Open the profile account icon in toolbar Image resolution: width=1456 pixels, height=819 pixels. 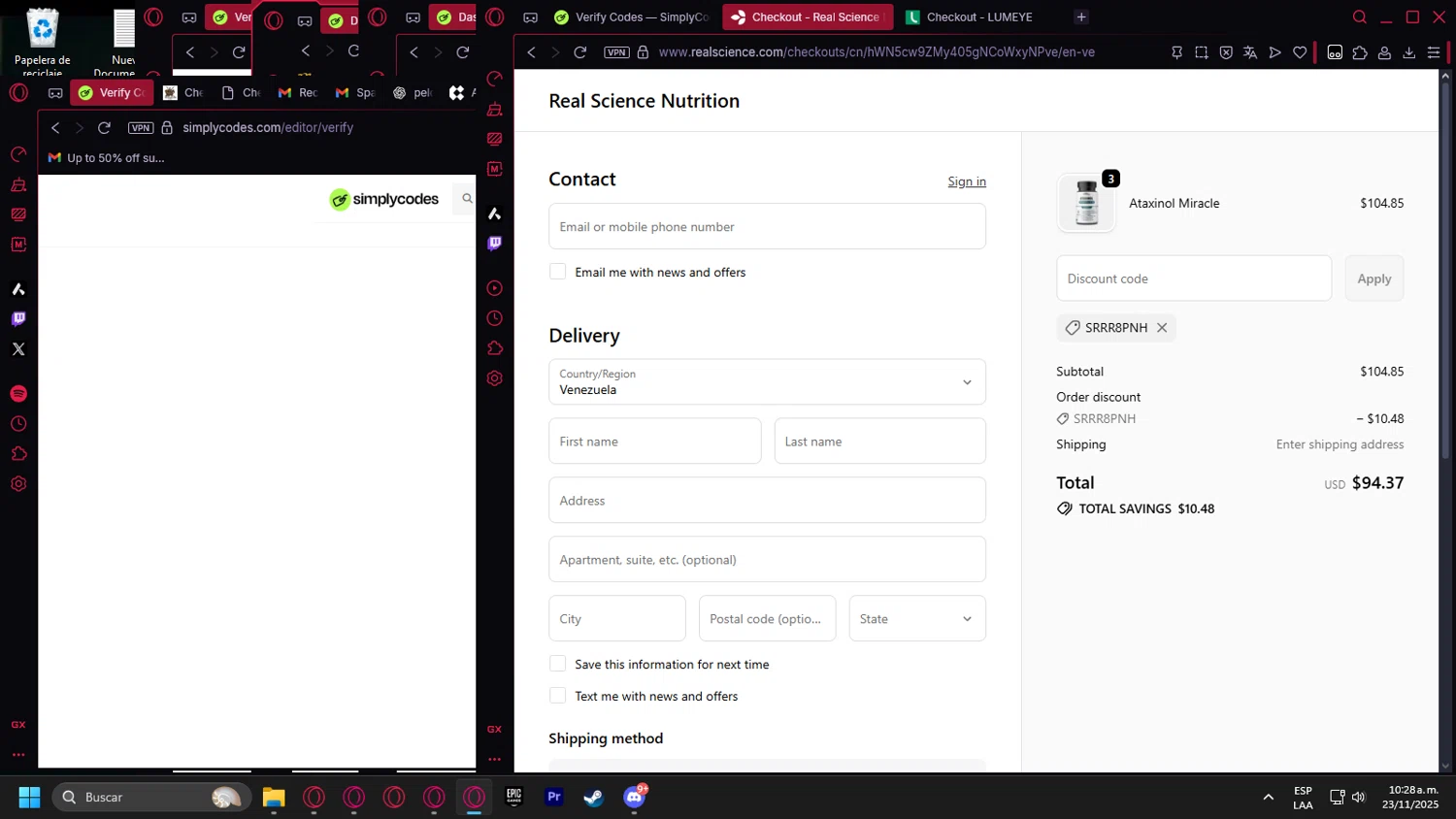coord(1384,52)
